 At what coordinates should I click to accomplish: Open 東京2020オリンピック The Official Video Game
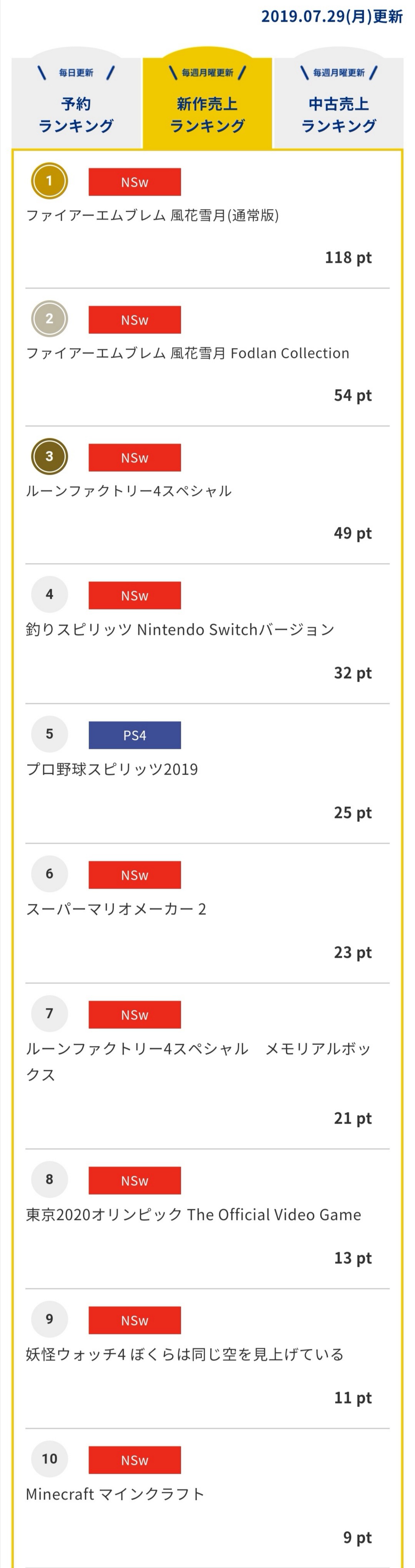193,1215
